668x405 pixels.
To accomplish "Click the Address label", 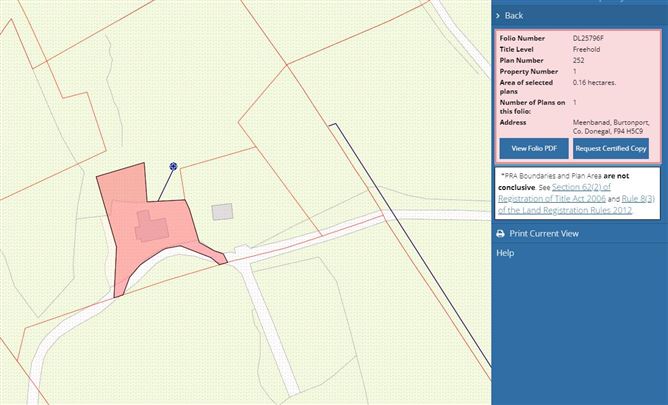I will click(x=513, y=123).
